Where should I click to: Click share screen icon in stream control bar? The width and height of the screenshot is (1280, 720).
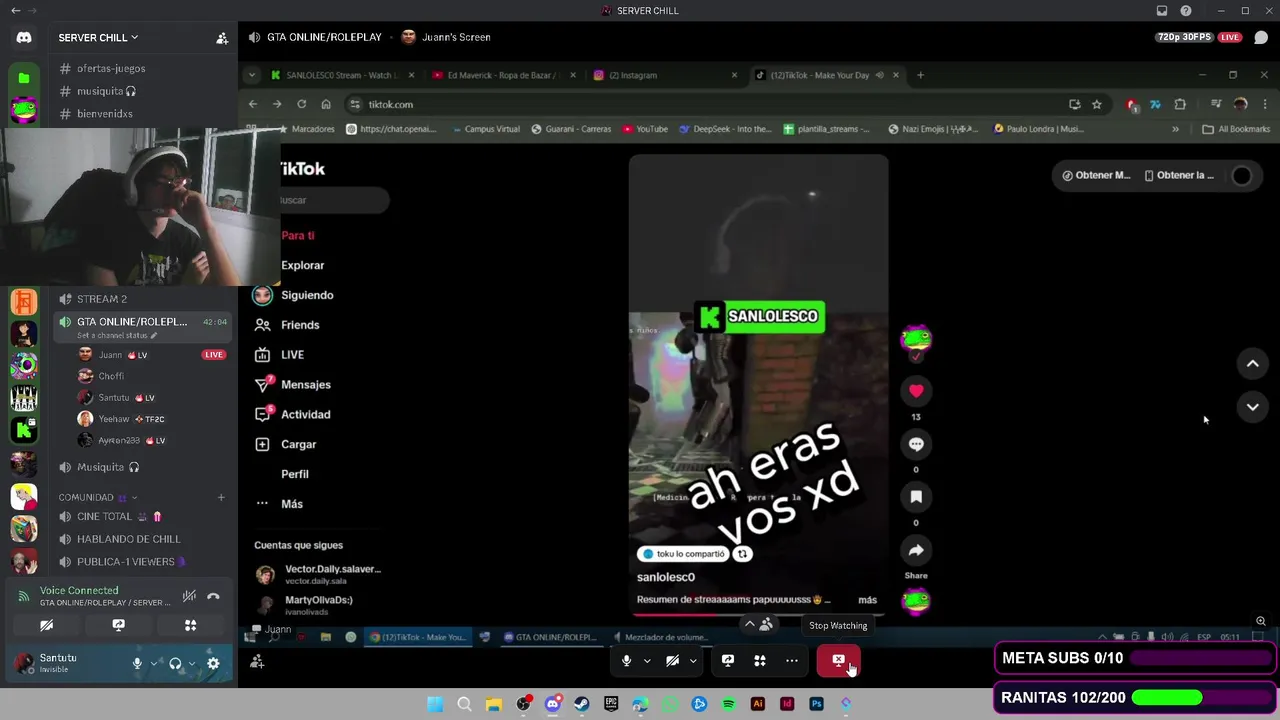pyautogui.click(x=728, y=660)
